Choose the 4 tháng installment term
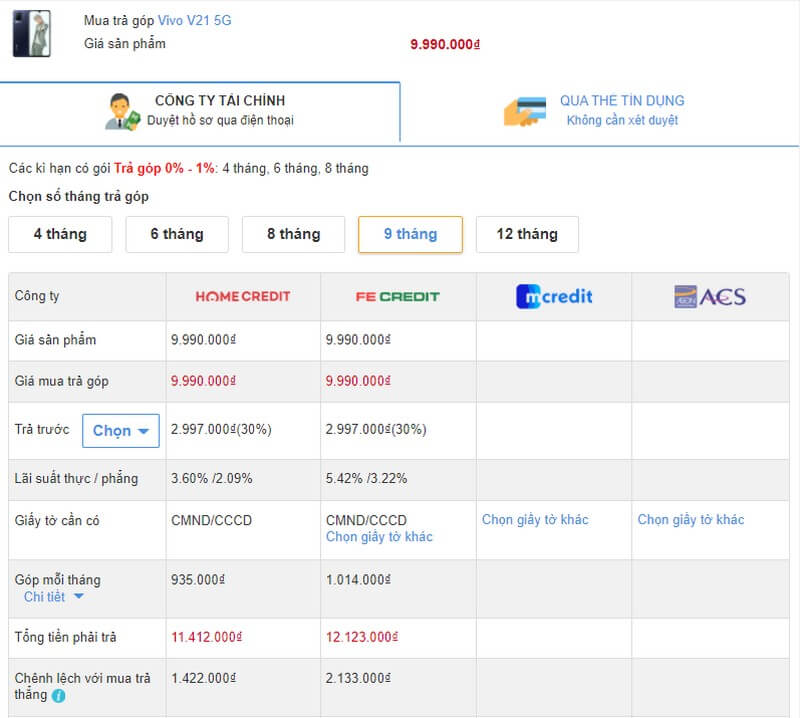 60,234
